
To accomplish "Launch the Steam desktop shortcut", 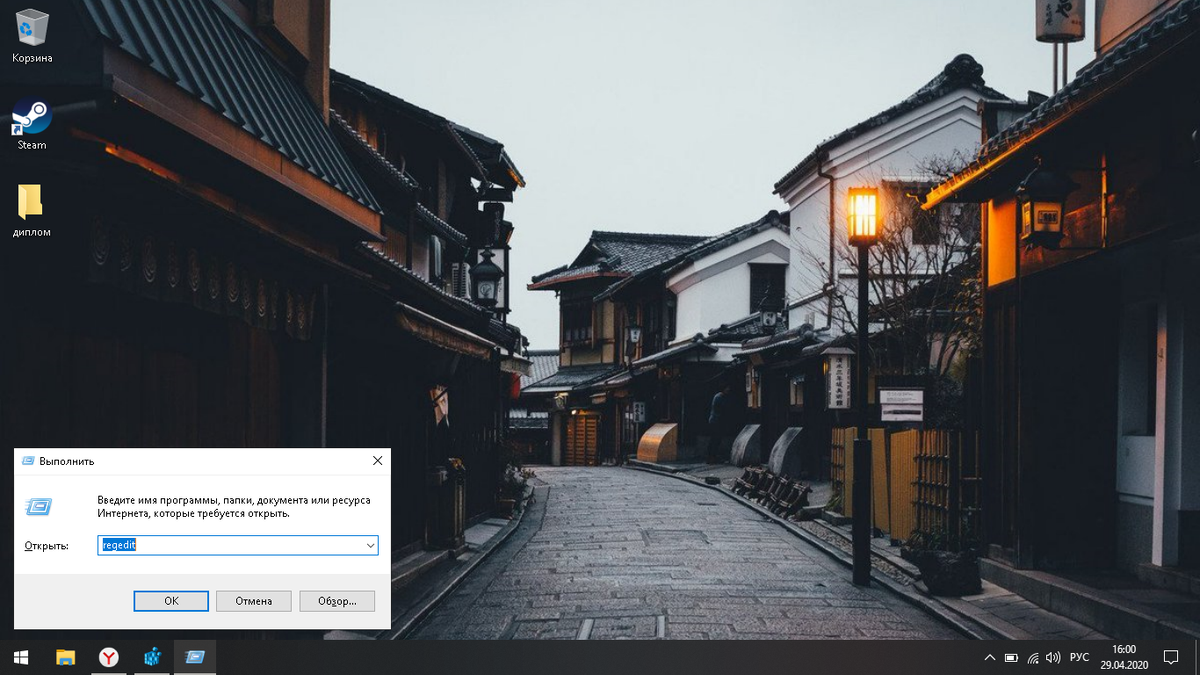I will [32, 124].
